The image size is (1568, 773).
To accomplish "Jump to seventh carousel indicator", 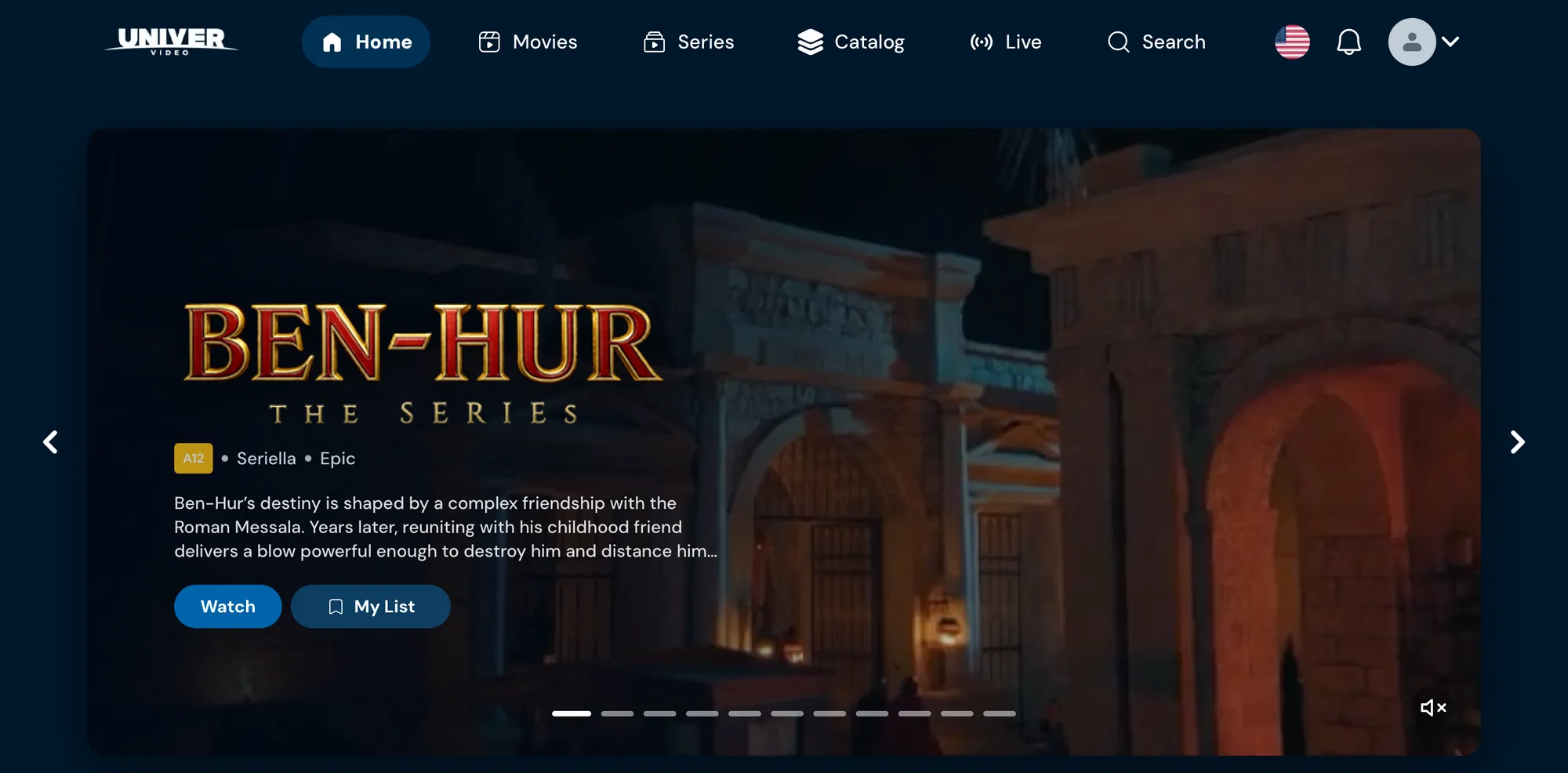I will tap(829, 713).
